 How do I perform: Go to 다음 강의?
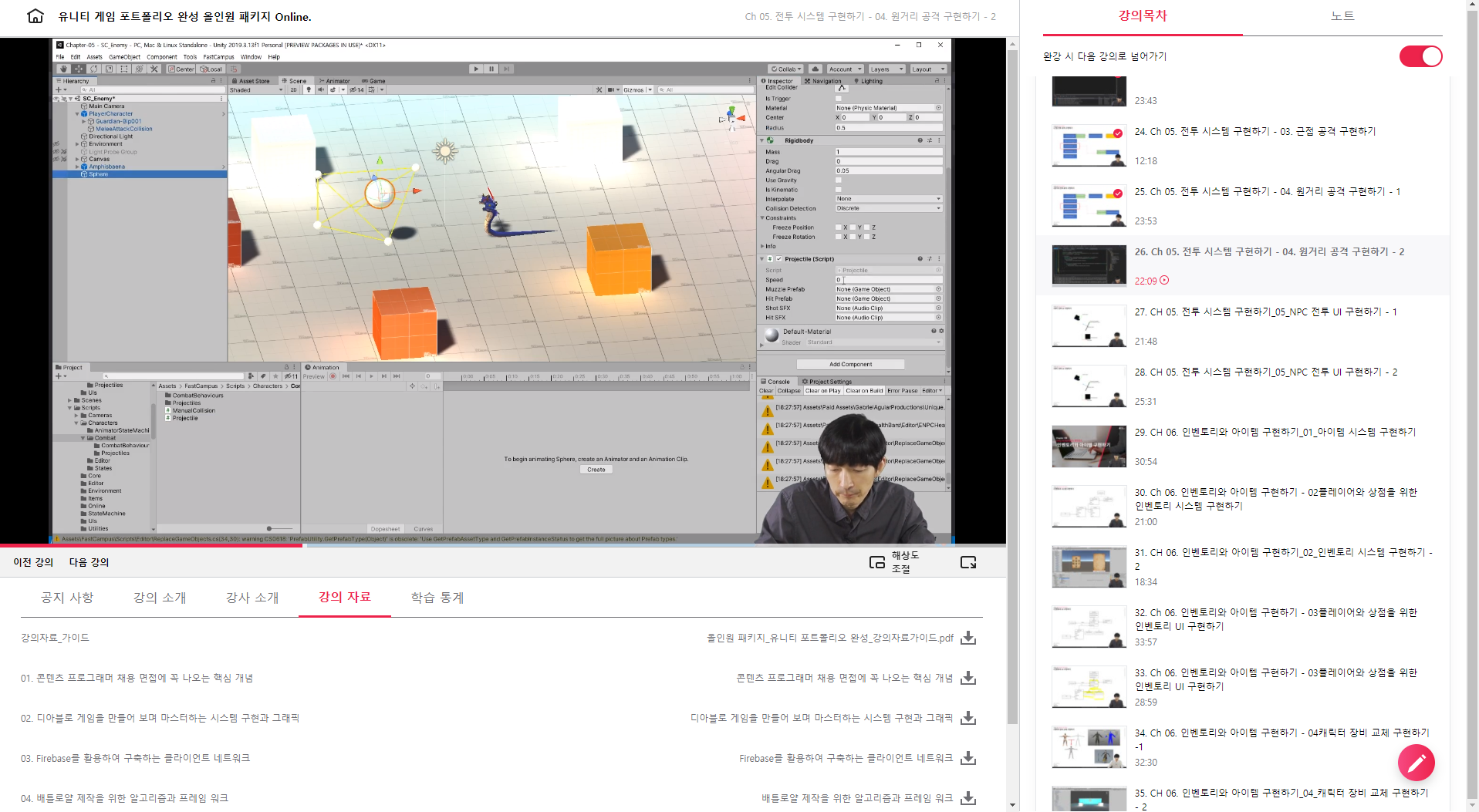pyautogui.click(x=89, y=562)
